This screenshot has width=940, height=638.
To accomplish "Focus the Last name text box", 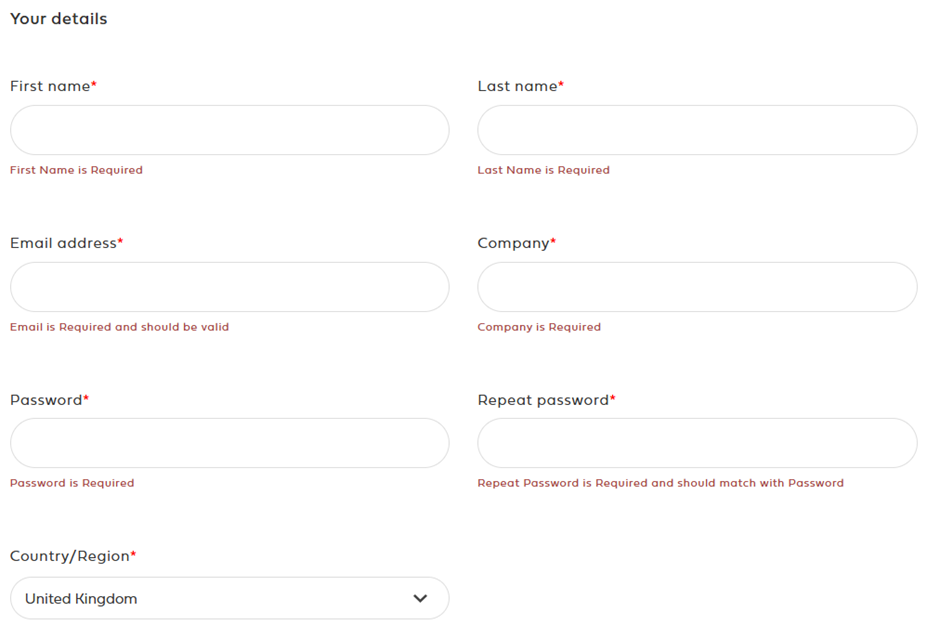I will coord(697,130).
